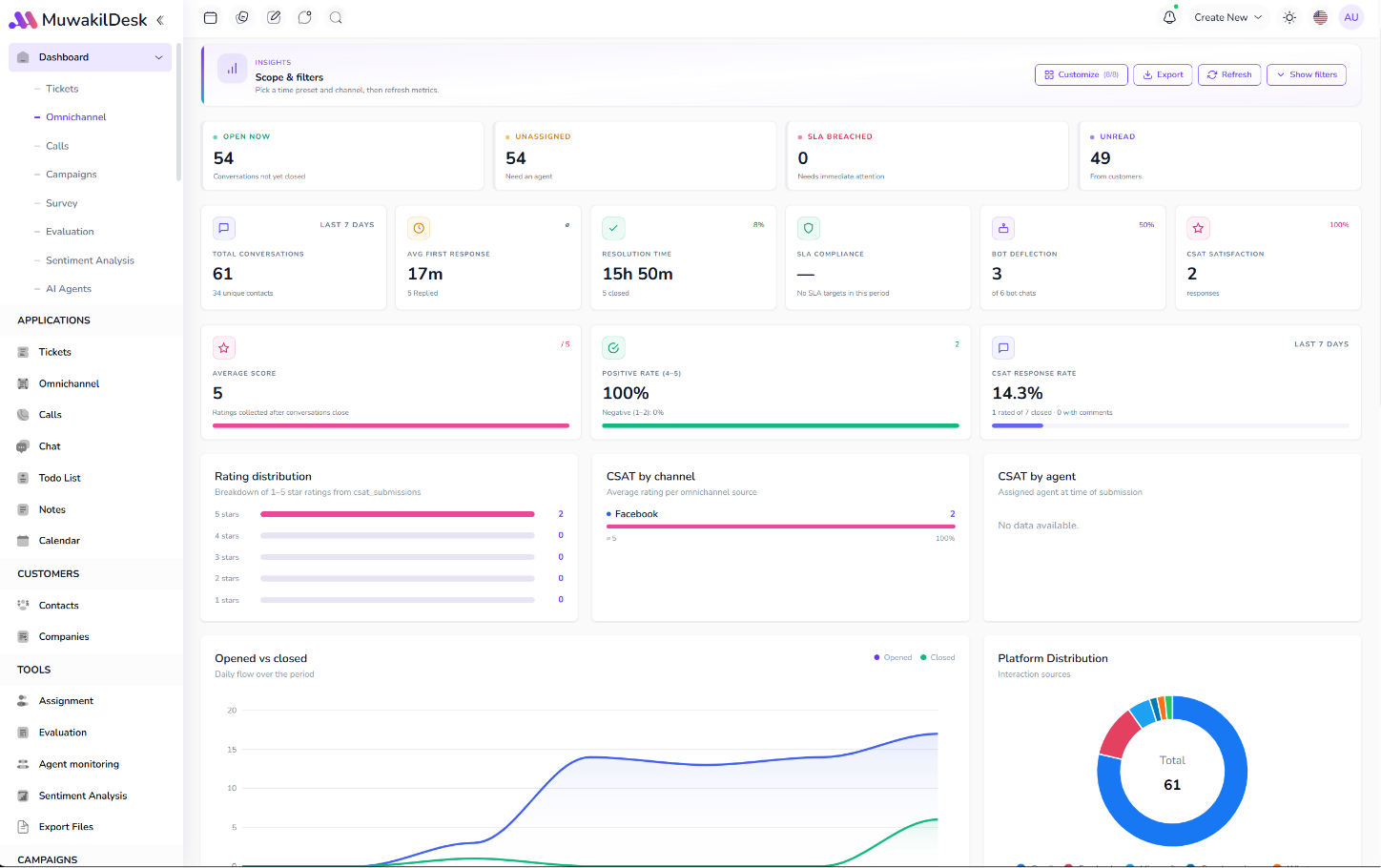Click the SLA Compliance shield icon
Viewport: 1381px width, 868px height.
click(809, 228)
